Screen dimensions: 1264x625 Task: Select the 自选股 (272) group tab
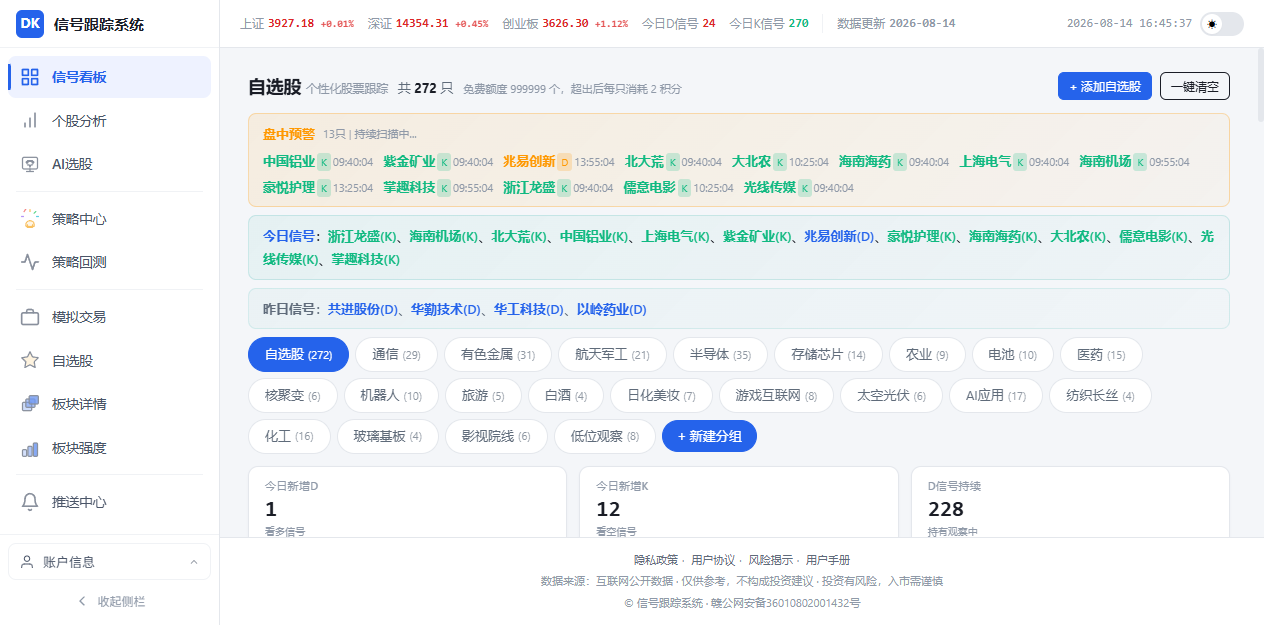pos(298,354)
